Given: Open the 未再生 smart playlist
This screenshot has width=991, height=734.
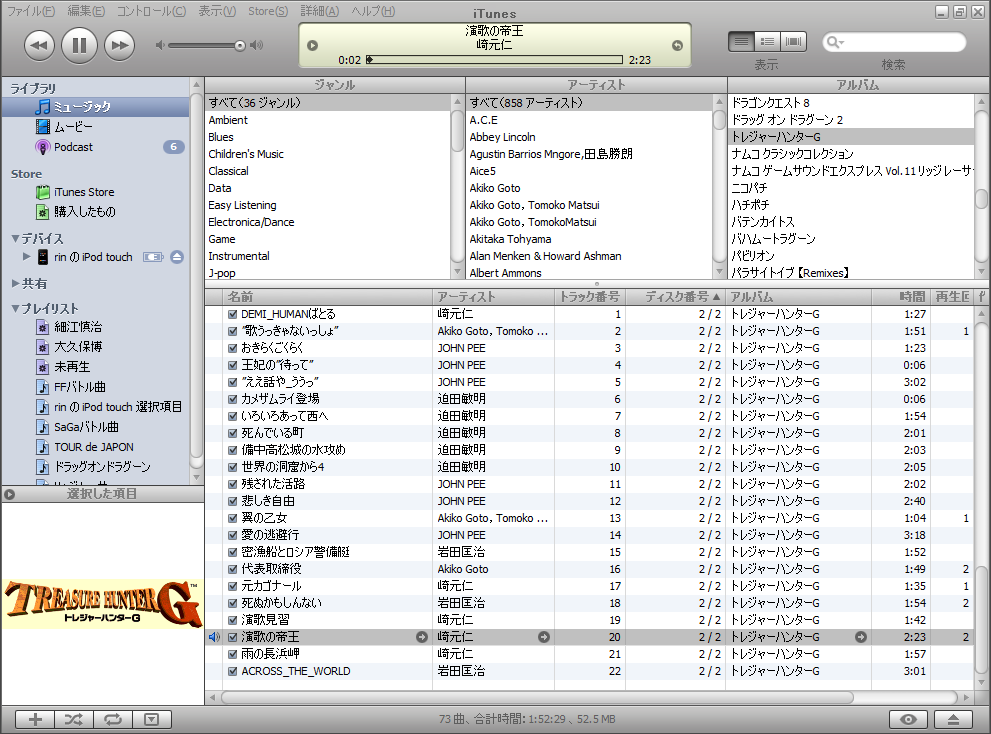Looking at the screenshot, I should (95, 367).
